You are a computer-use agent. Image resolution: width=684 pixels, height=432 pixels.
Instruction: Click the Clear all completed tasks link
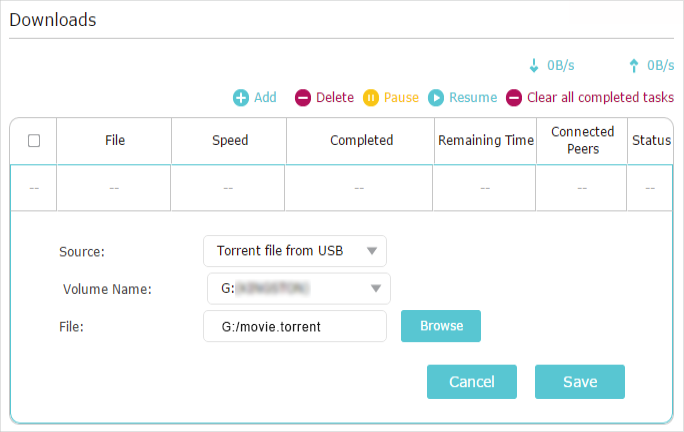tap(600, 97)
